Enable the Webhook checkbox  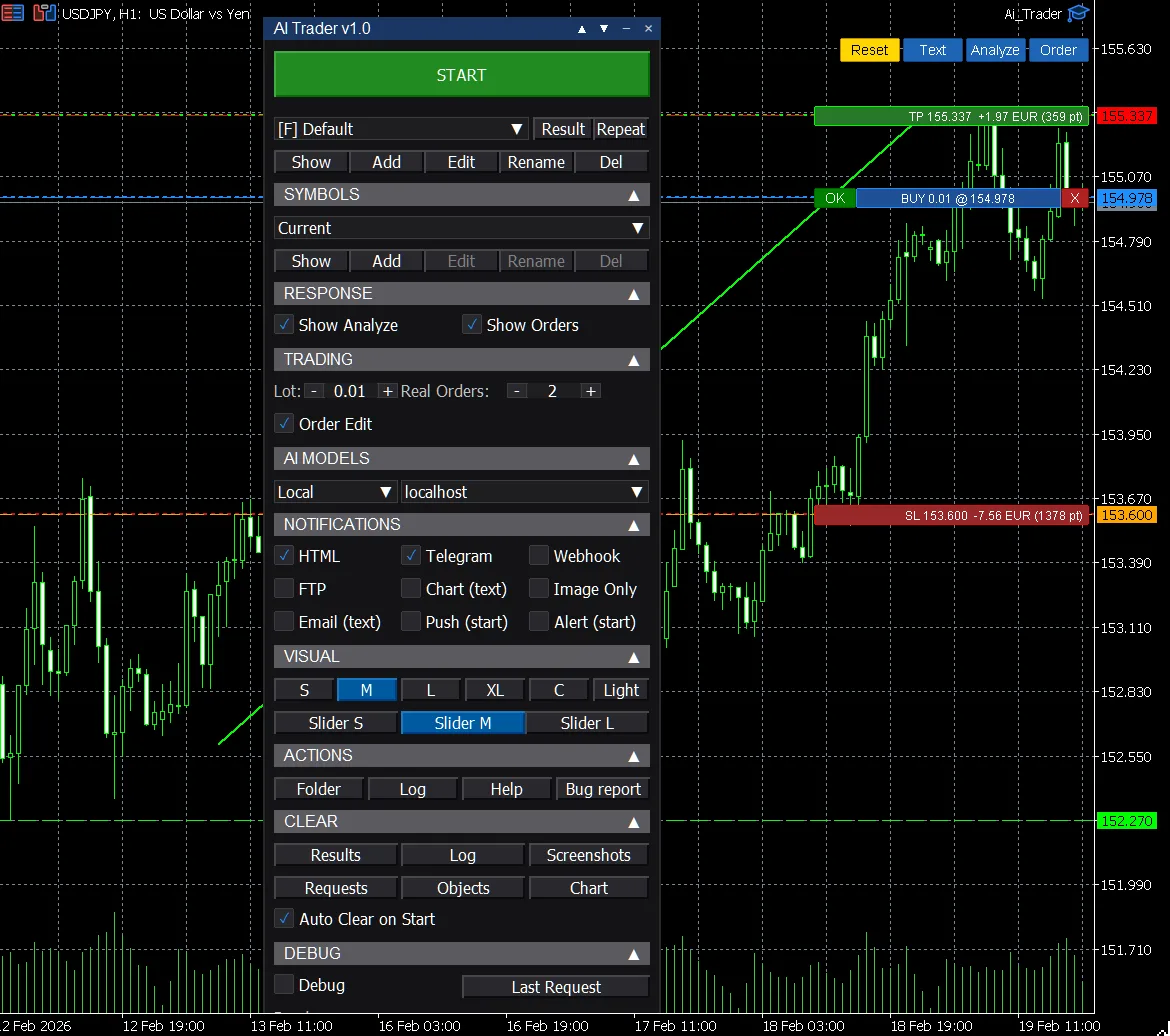click(x=539, y=556)
